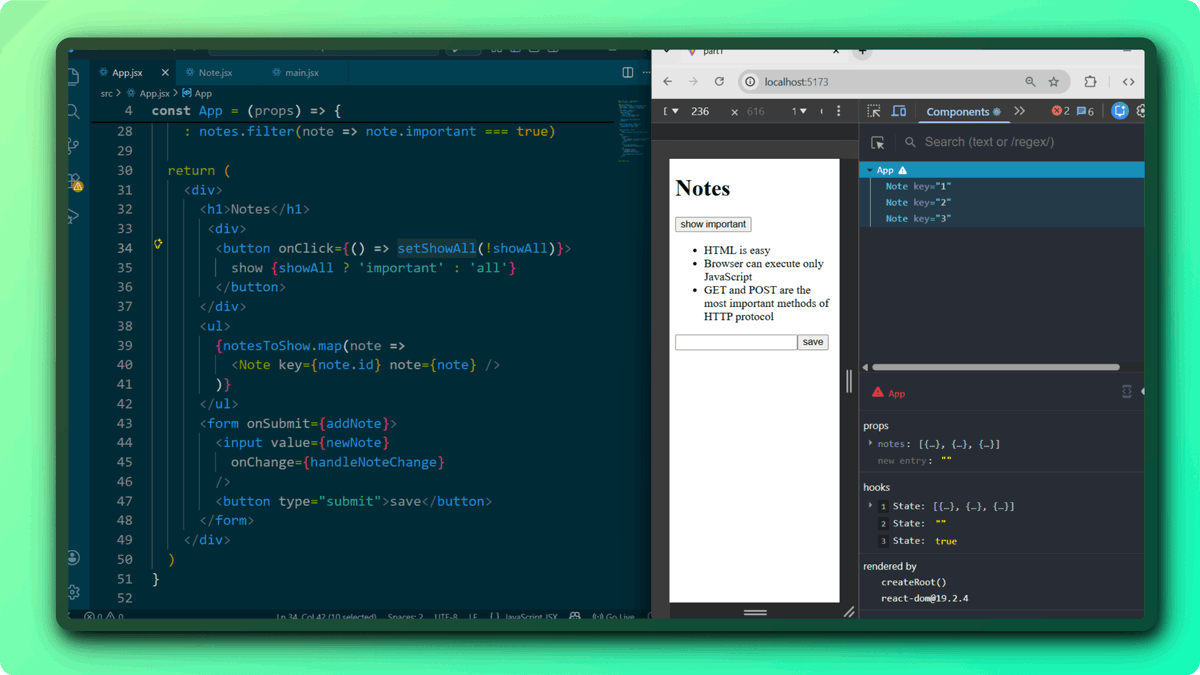Image resolution: width=1200 pixels, height=675 pixels.
Task: Click the errors and warnings status indicator
Action: tap(104, 617)
